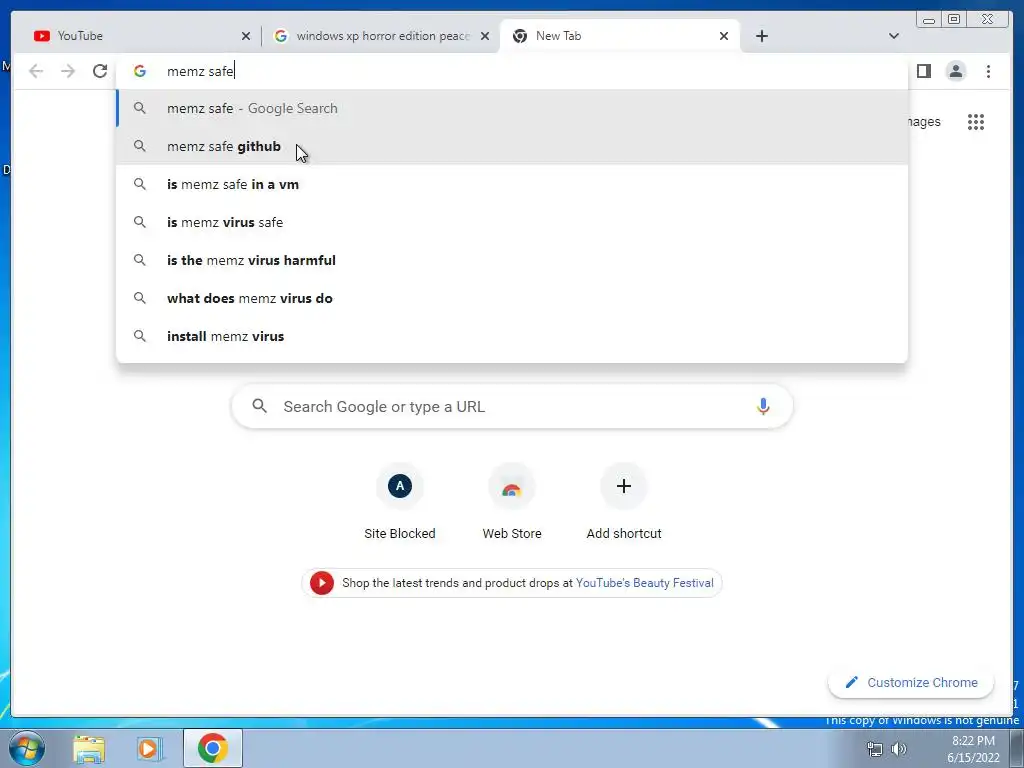Viewport: 1024px width, 768px height.
Task: Open the Chrome side panel icon
Action: (x=923, y=71)
